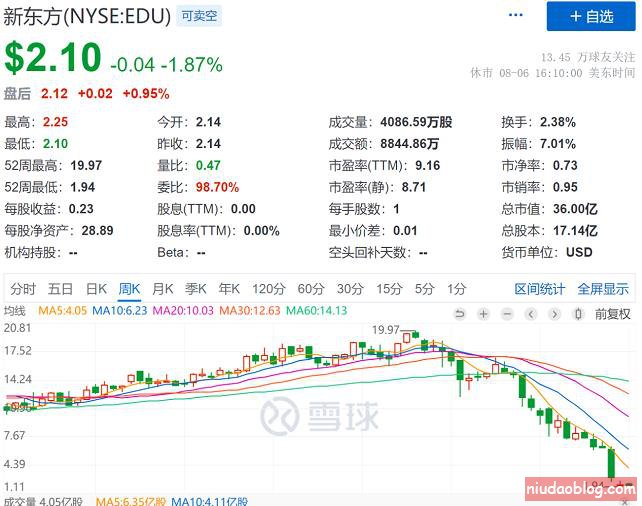Click the chart reset/undo icon
This screenshot has height=506, width=642.
coord(460,314)
